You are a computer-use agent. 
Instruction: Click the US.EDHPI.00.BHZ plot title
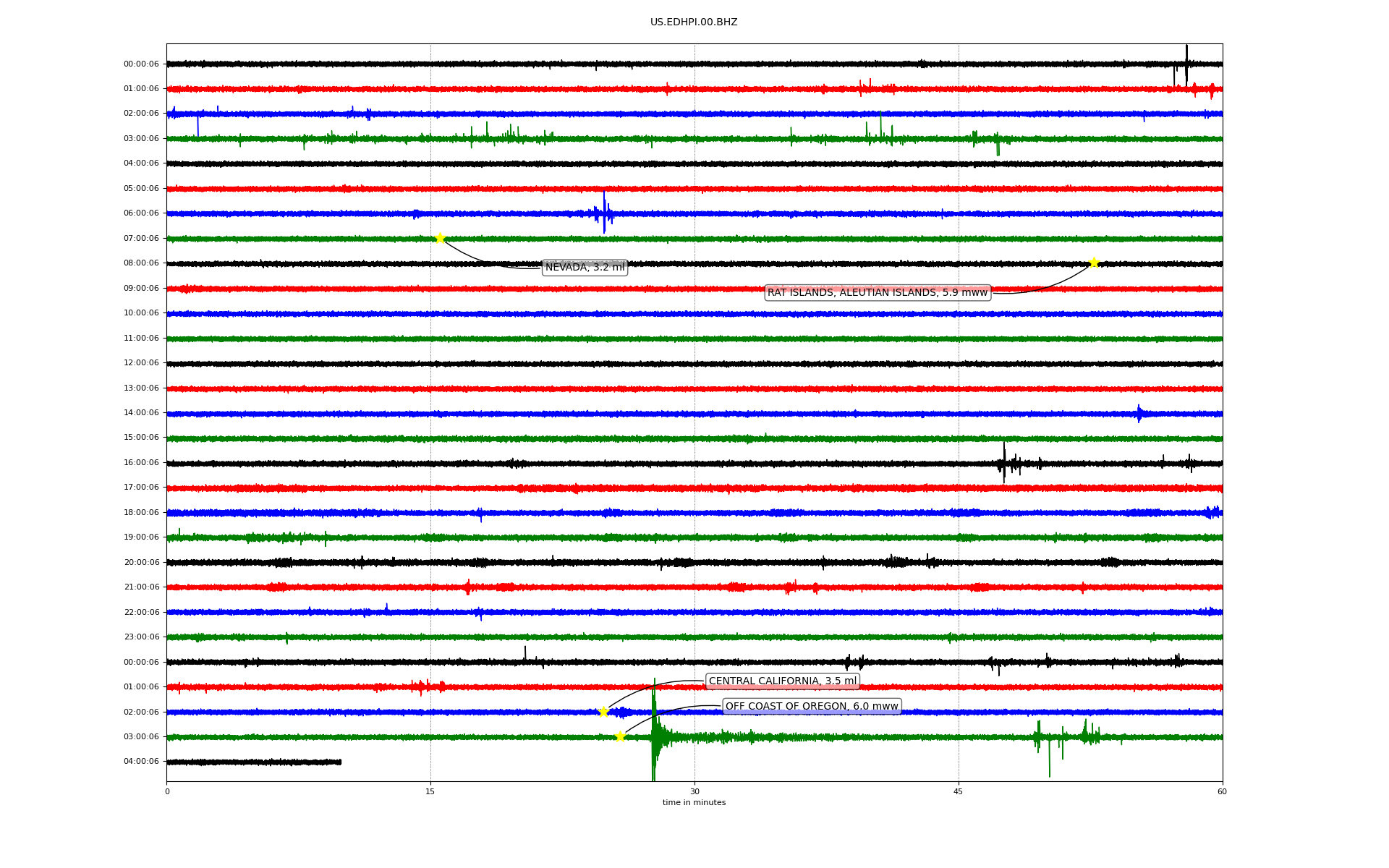[x=694, y=22]
